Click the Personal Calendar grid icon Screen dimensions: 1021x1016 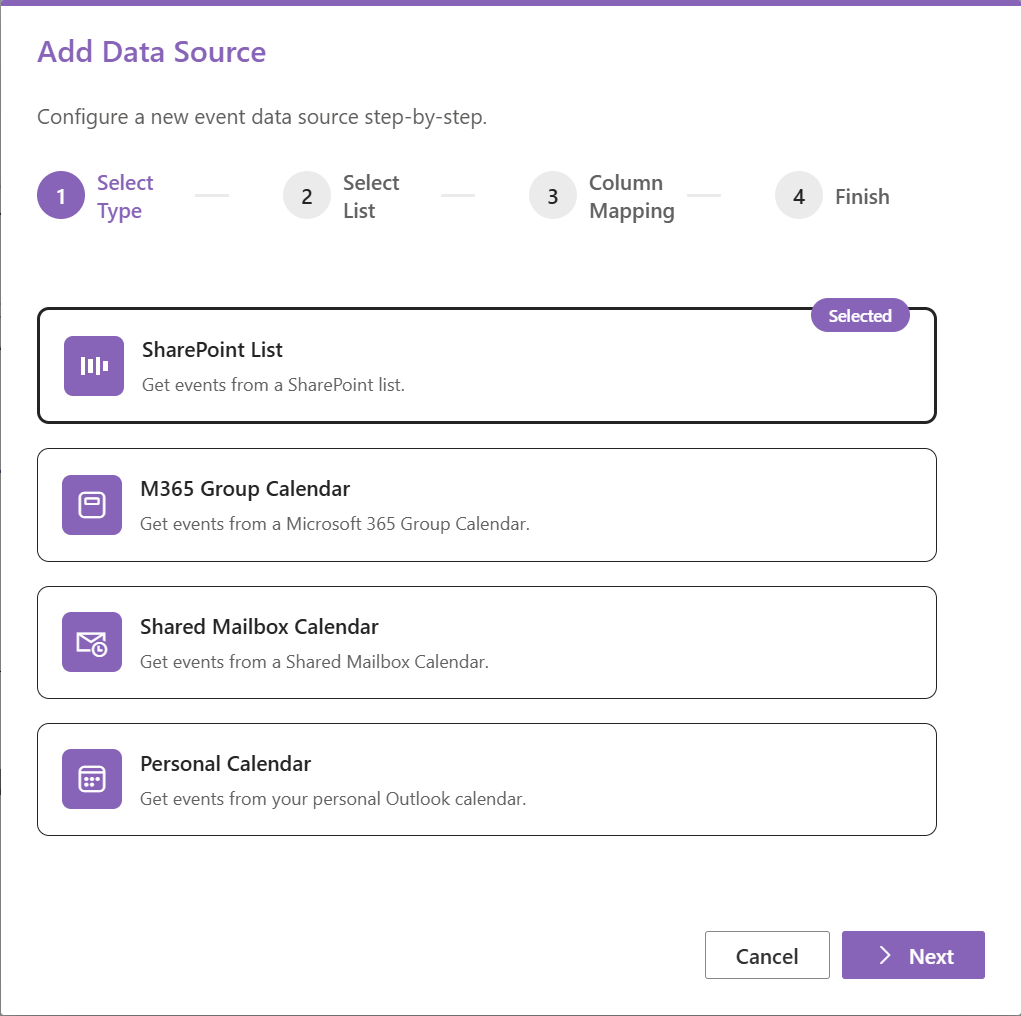tap(92, 779)
